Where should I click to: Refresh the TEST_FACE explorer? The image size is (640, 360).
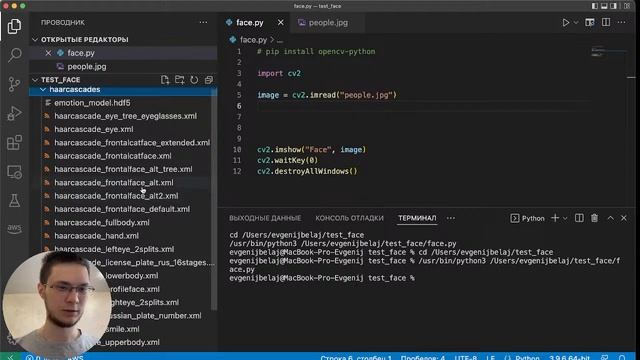pyautogui.click(x=194, y=80)
